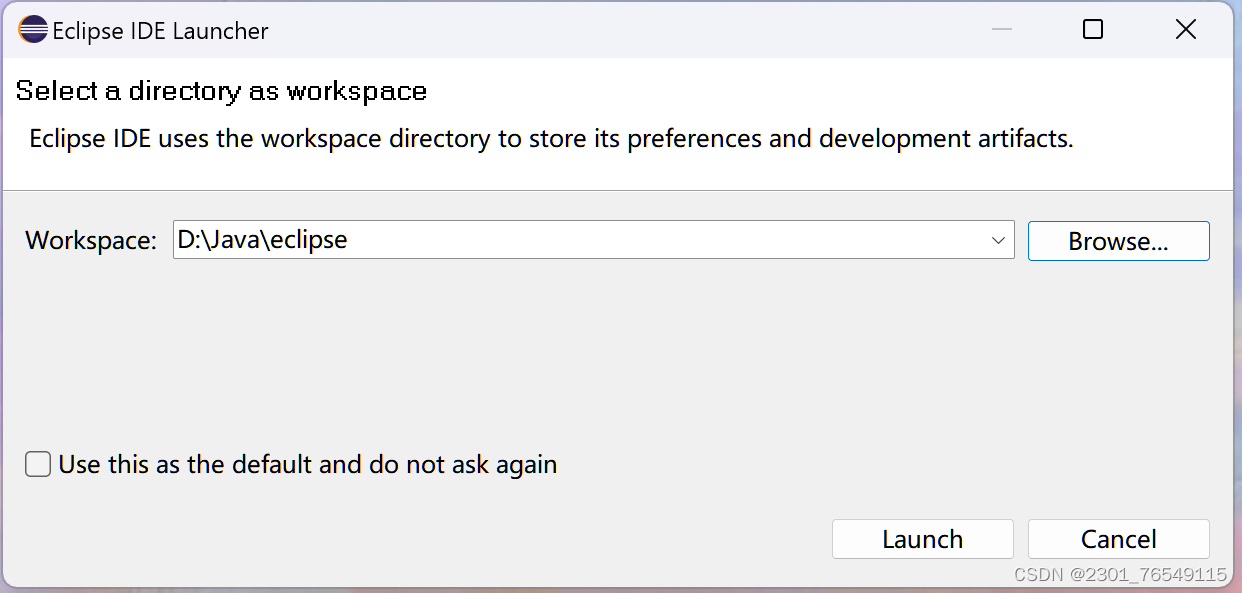
Task: Click the Eclipse logo in the title bar
Action: tap(31, 29)
